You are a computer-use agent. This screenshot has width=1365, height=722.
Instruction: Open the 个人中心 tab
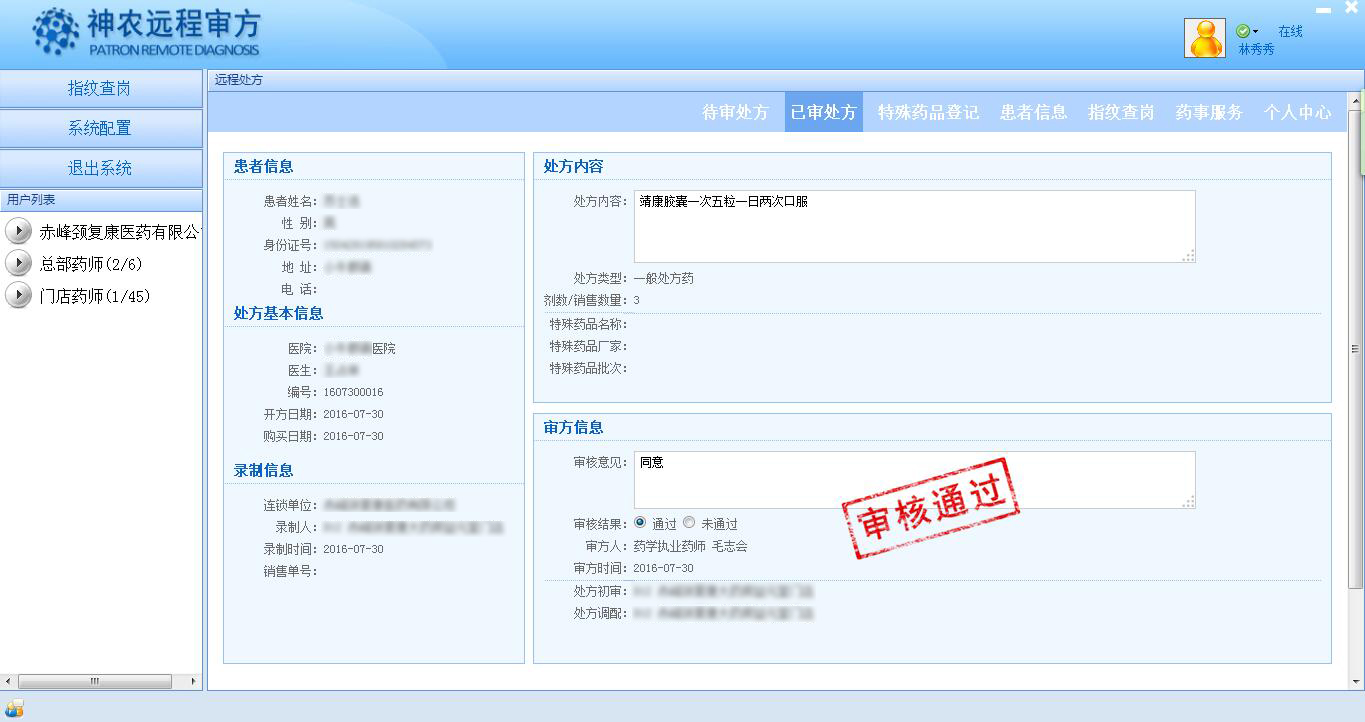pyautogui.click(x=1297, y=112)
